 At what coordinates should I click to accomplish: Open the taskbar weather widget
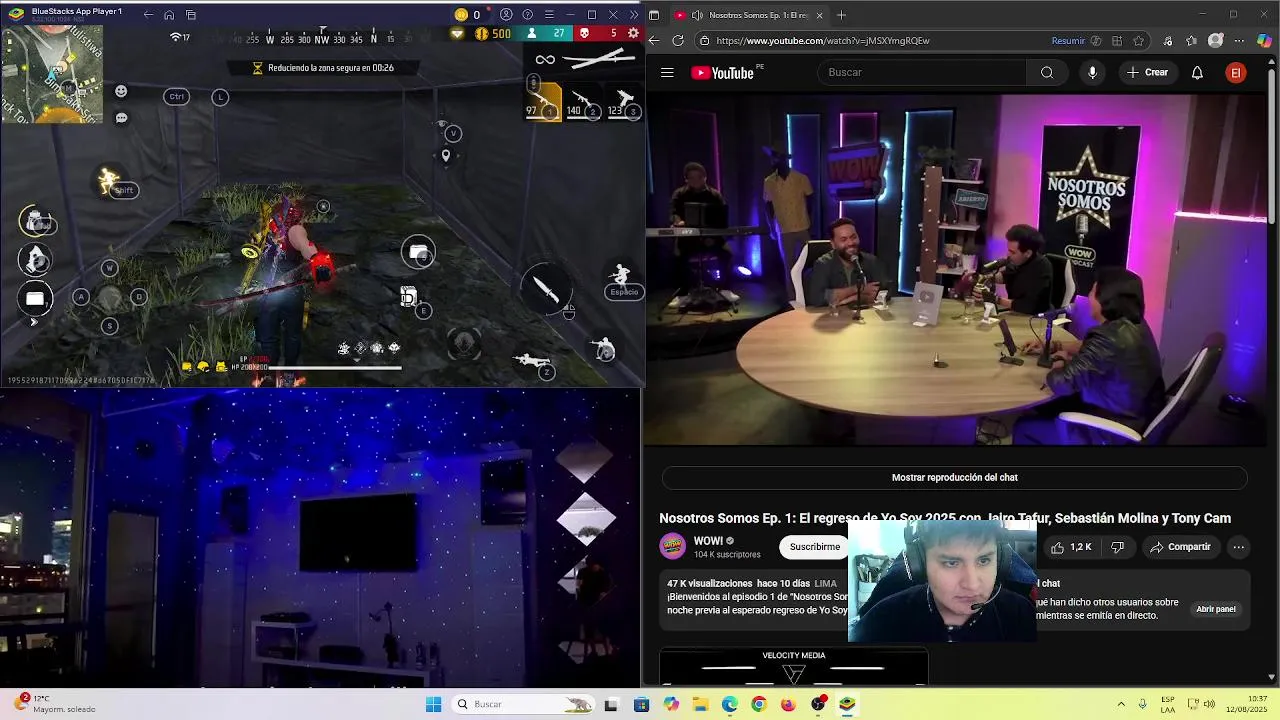[x=55, y=704]
